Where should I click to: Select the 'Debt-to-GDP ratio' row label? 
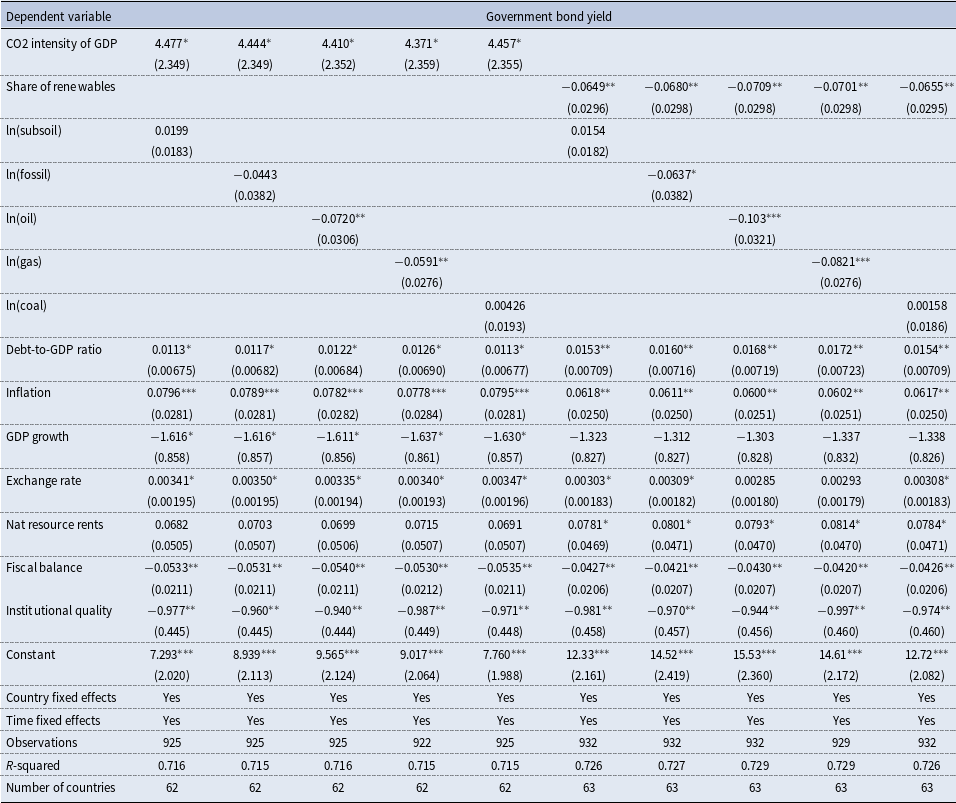pyautogui.click(x=54, y=349)
